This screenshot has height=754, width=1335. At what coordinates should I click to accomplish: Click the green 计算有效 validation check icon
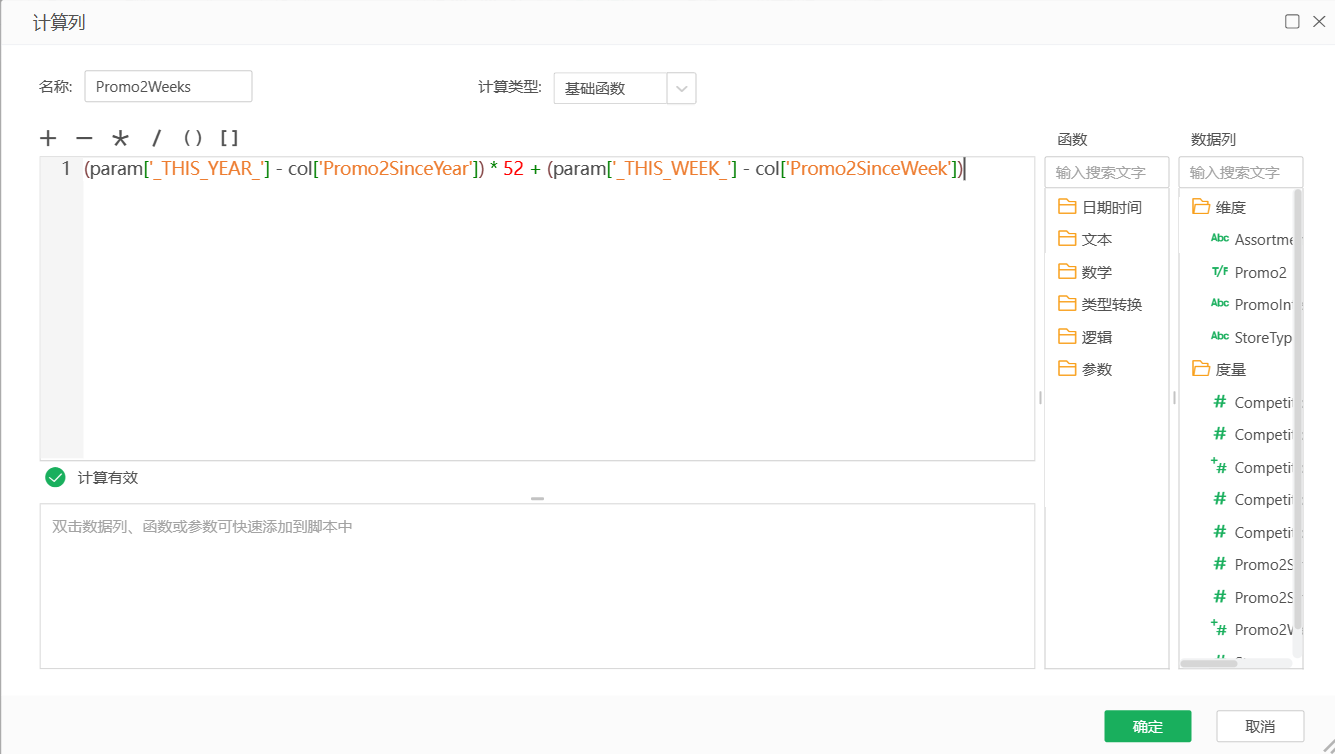tap(55, 477)
